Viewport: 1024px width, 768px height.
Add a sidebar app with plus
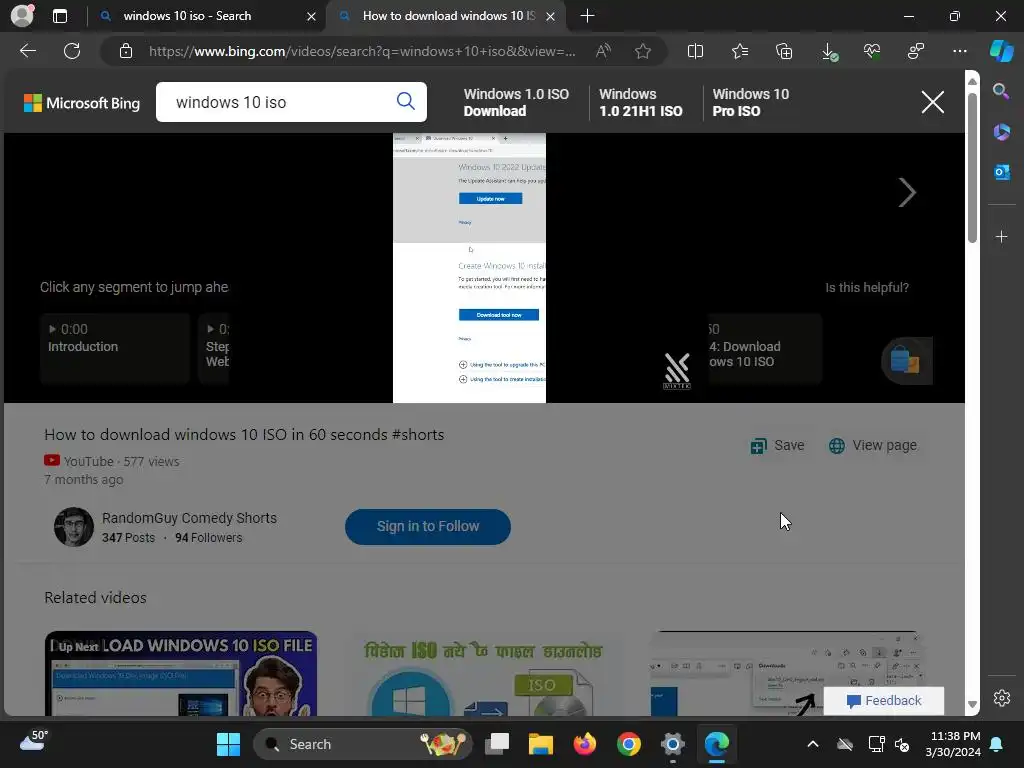[1001, 236]
